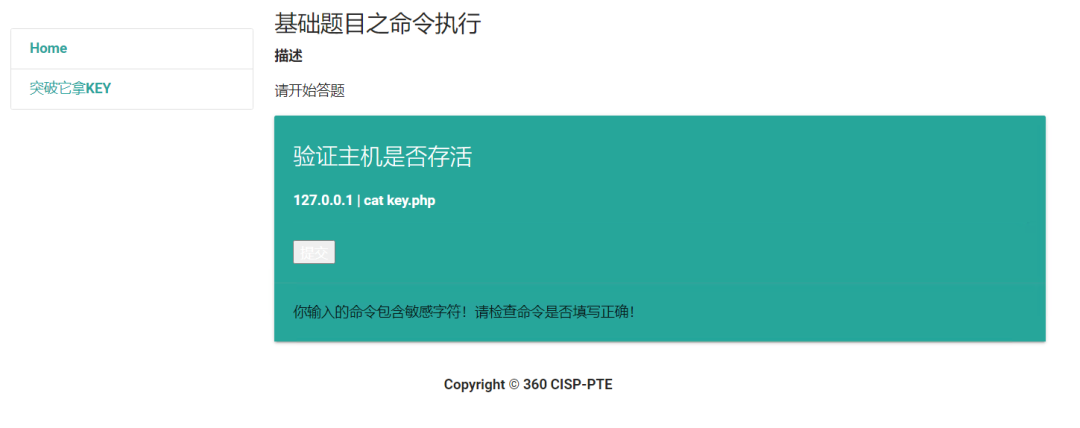Click the 请检查命令是否填写正确 warning text
The image size is (1080, 428).
click(x=554, y=312)
